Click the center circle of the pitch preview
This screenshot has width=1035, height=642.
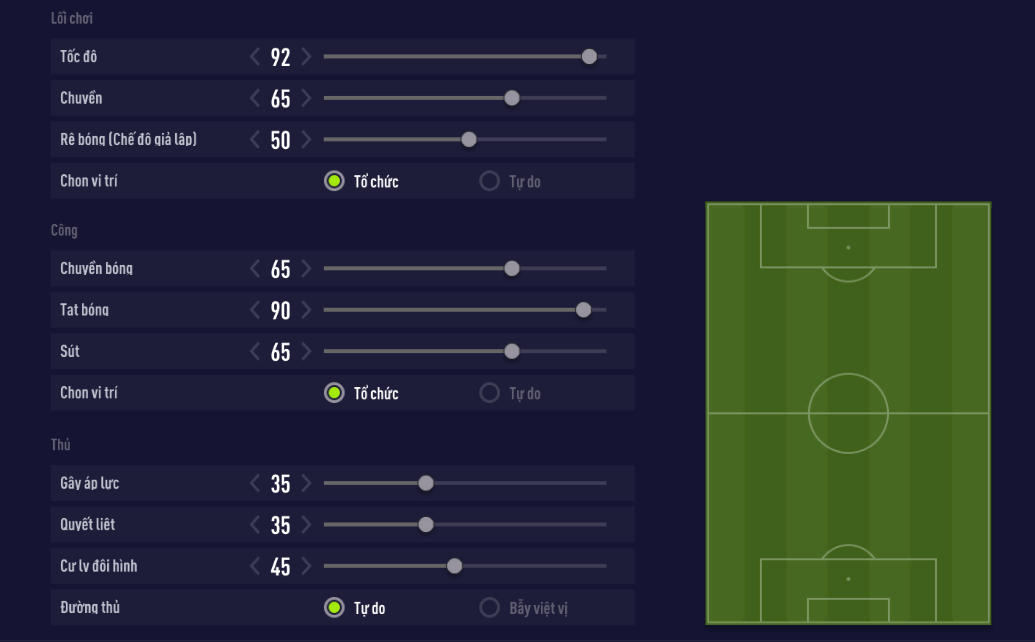pos(848,413)
